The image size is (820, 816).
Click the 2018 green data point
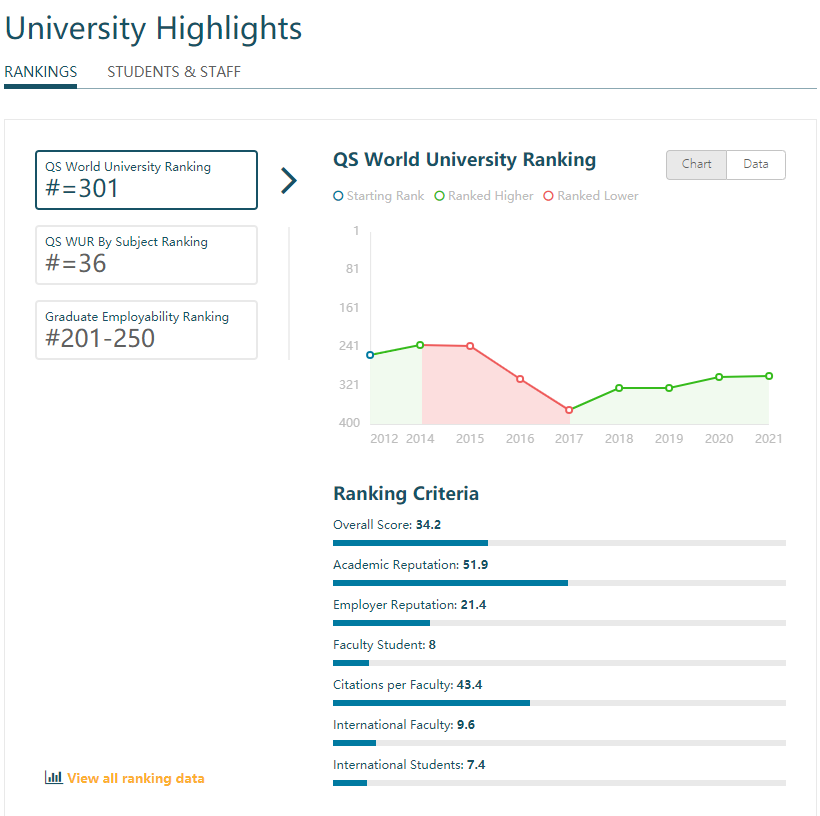tap(619, 388)
